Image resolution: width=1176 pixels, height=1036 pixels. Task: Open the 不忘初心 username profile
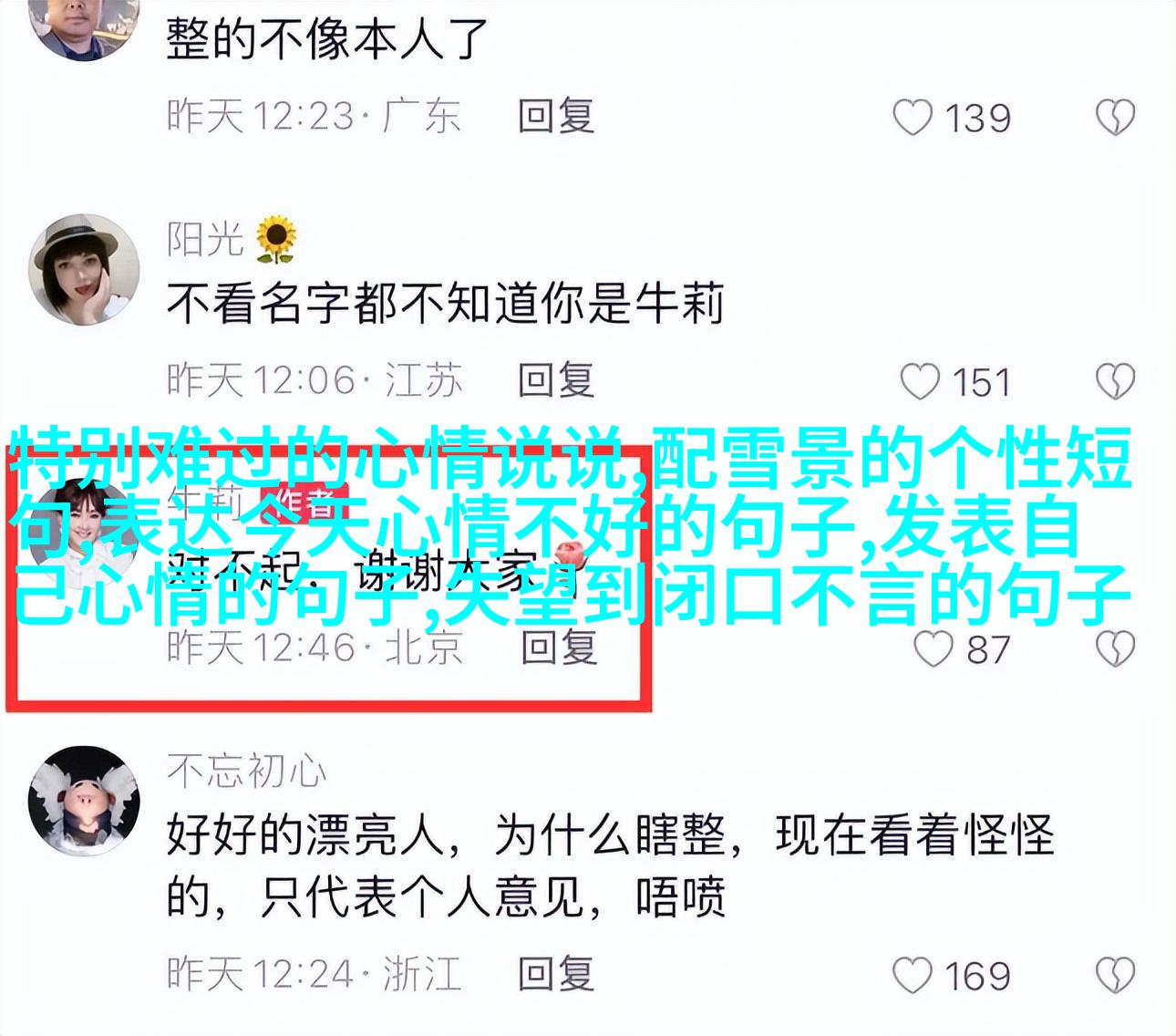point(246,772)
